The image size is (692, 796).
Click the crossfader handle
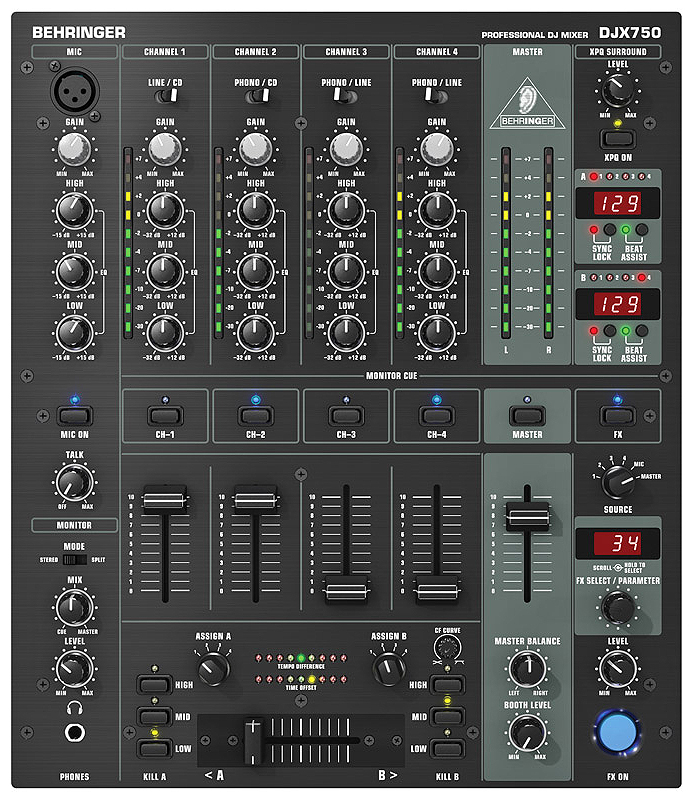(253, 741)
